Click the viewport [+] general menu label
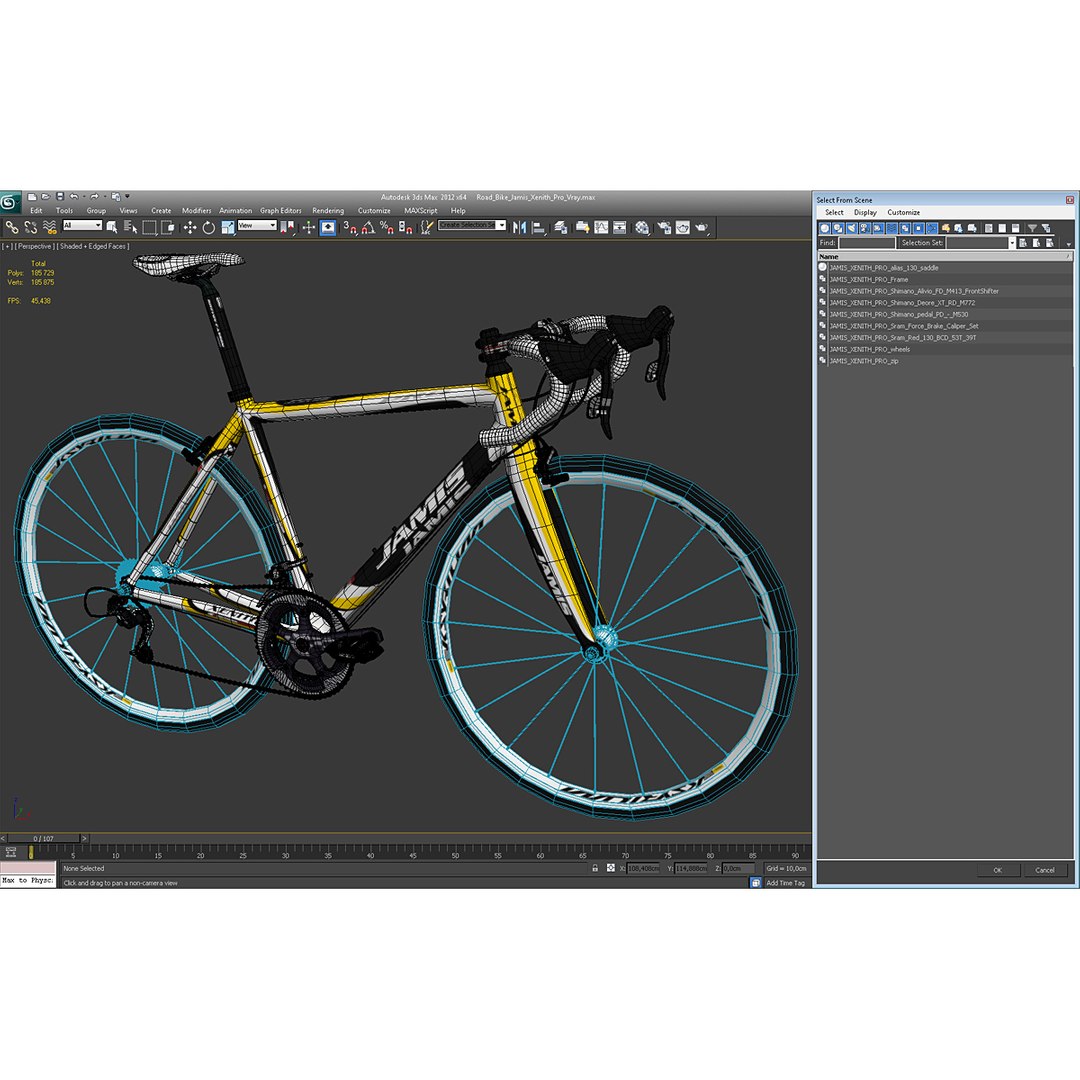The image size is (1080, 1080). pyautogui.click(x=7, y=246)
